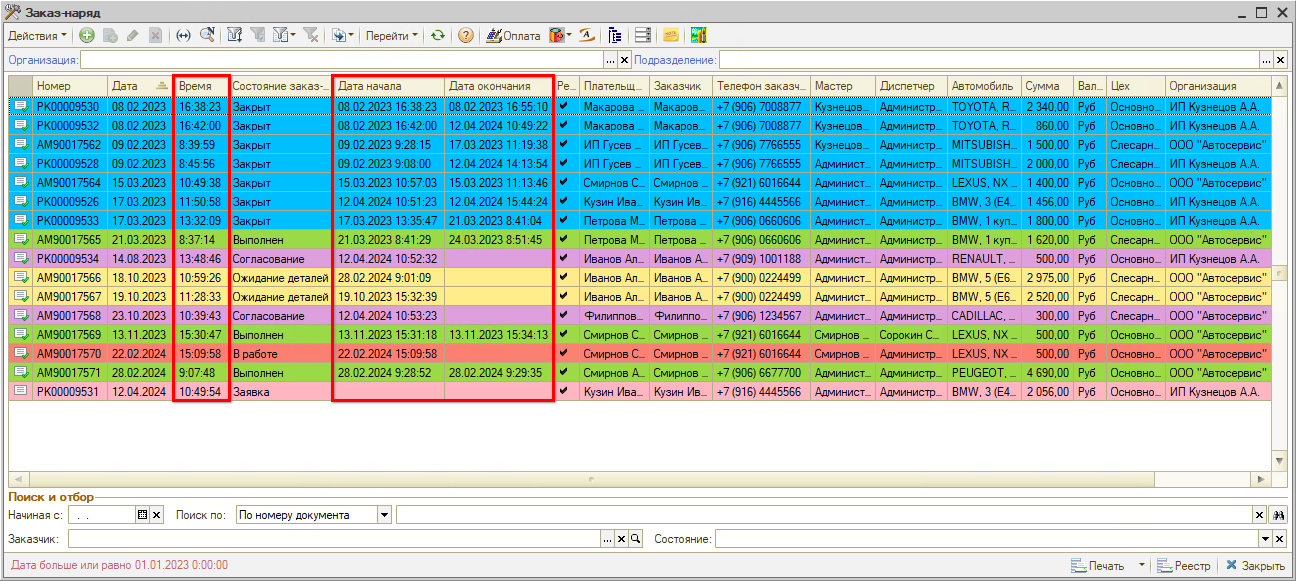The height and width of the screenshot is (581, 1296).
Task: Toggle checkmark in row PK00009531
Action: (x=564, y=392)
